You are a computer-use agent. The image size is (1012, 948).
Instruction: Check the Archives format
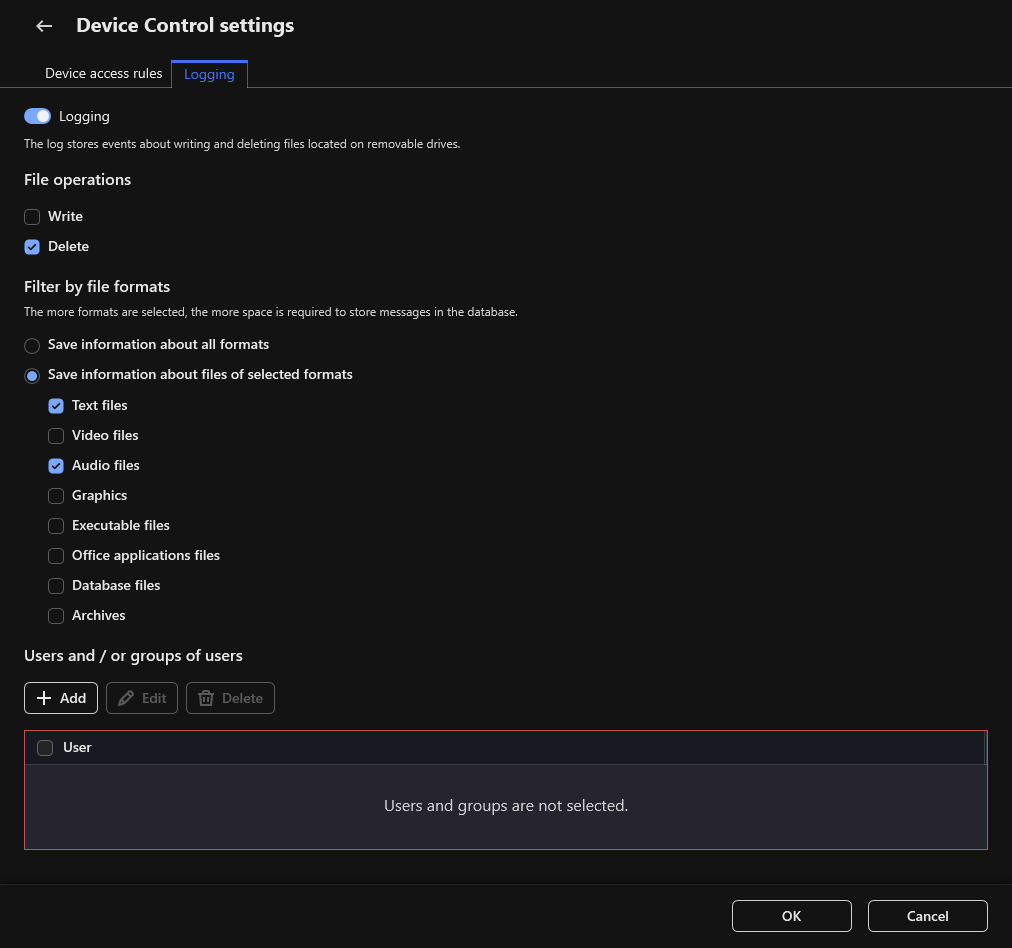56,615
